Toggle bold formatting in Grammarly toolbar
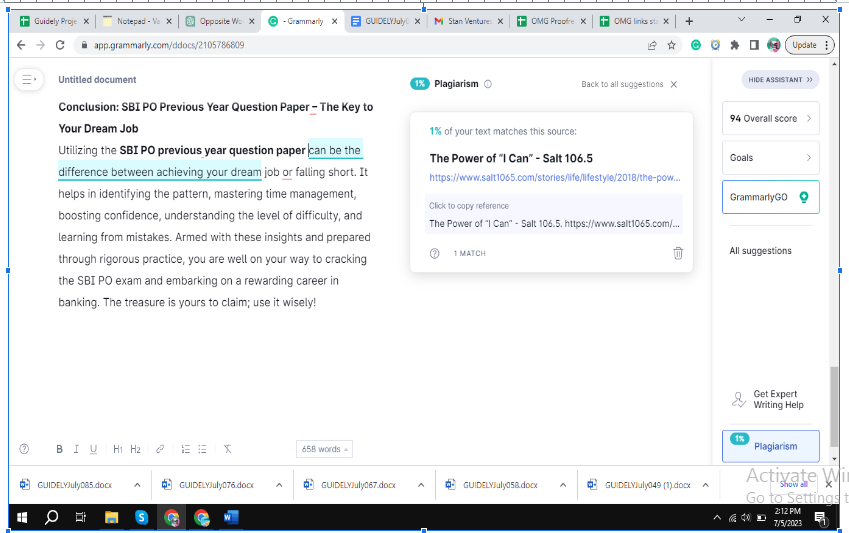Screen dimensions: 849x533 [60, 449]
